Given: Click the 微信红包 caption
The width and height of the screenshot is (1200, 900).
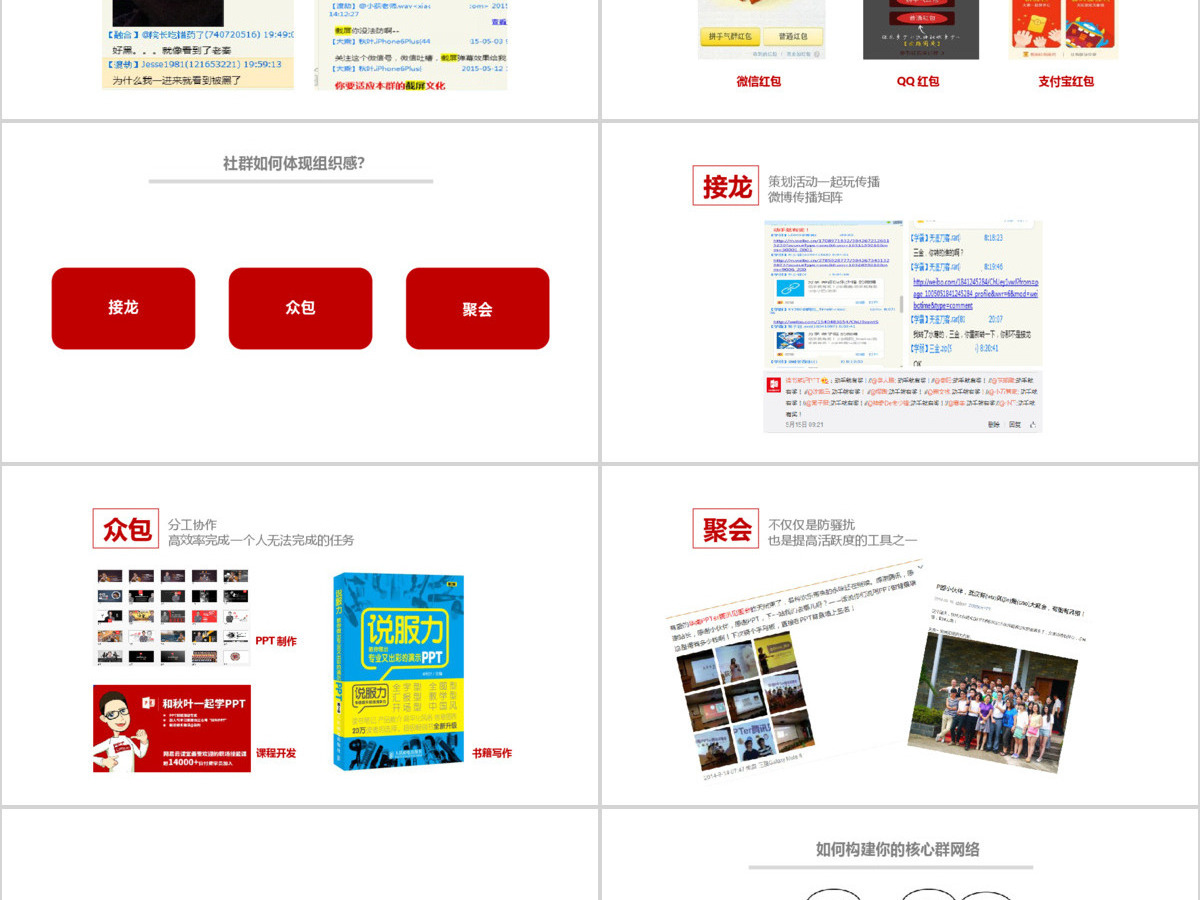Looking at the screenshot, I should pos(759,82).
